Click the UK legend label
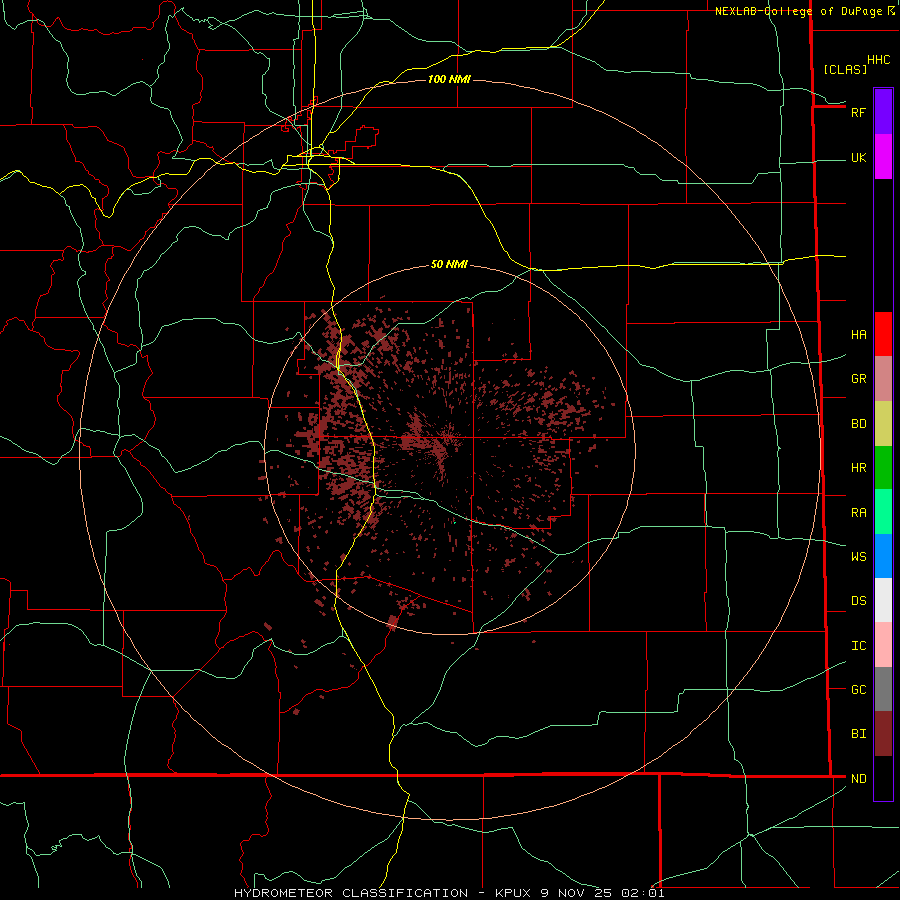This screenshot has height=900, width=900. click(x=858, y=157)
